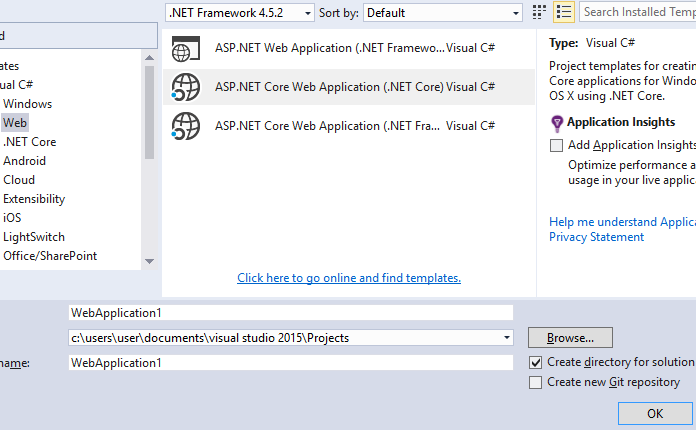
Task: Select the Web template category
Action: [15, 123]
